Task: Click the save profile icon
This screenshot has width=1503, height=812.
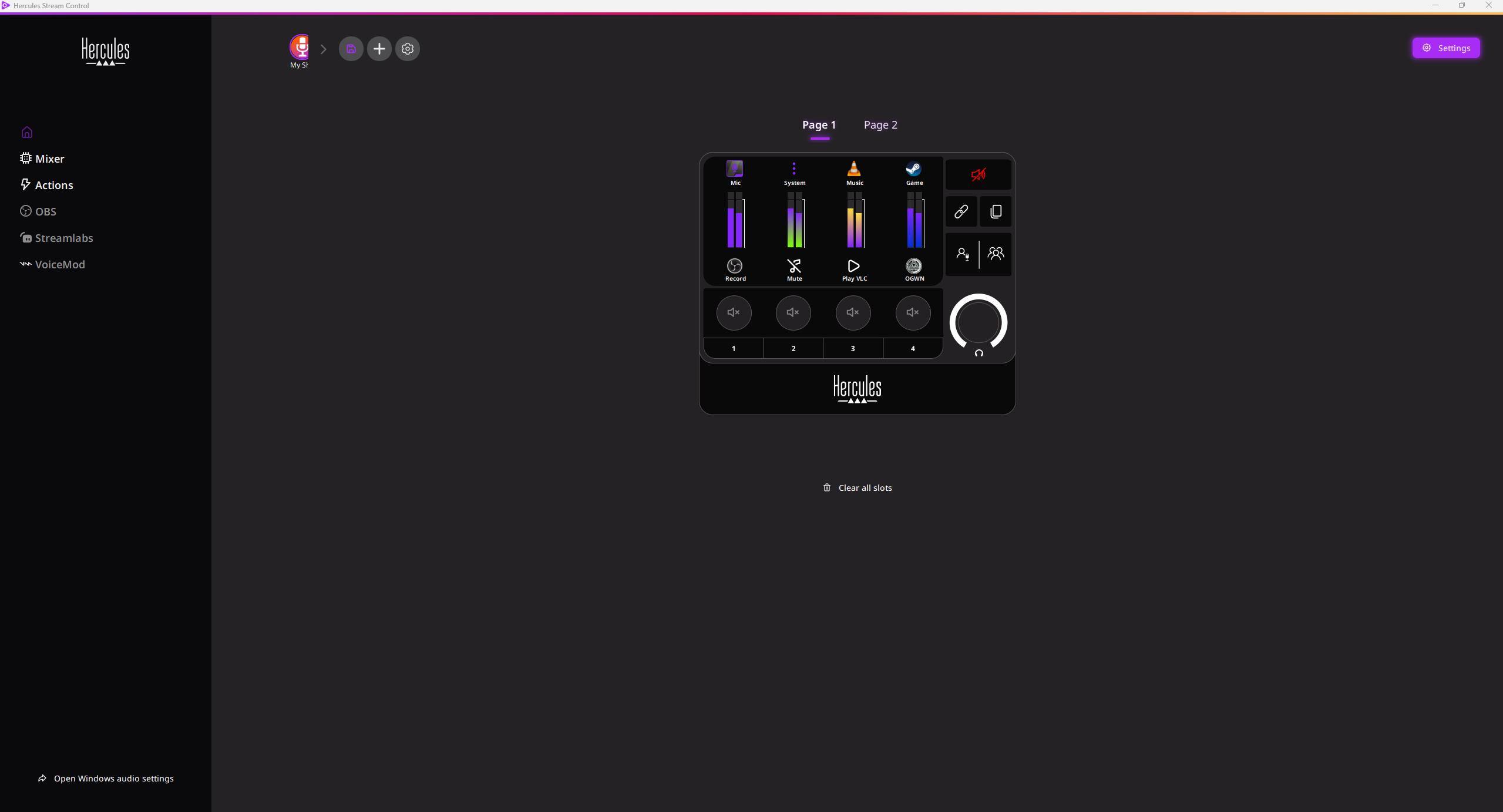Action: [x=351, y=49]
